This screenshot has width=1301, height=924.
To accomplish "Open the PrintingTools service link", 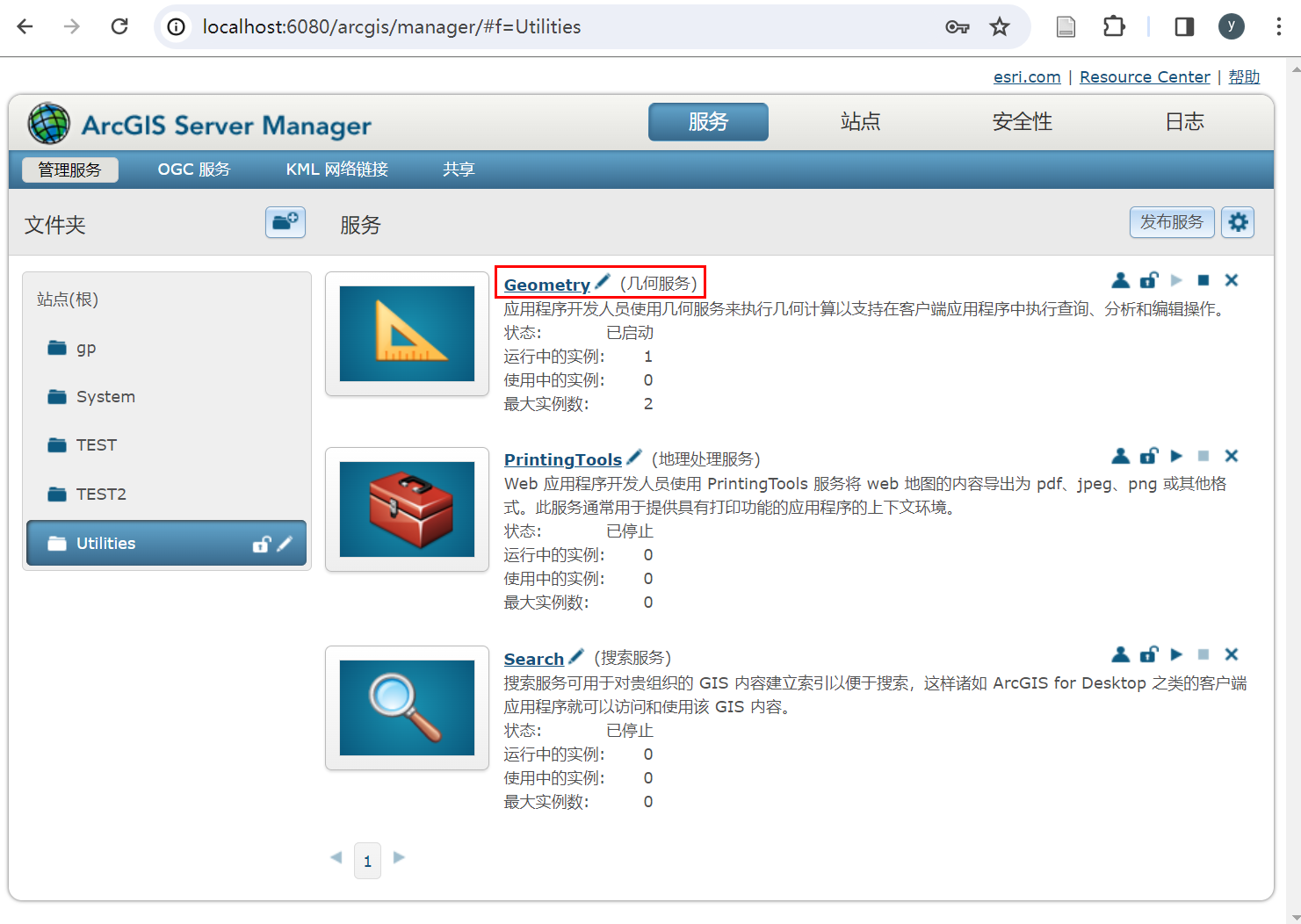I will [562, 459].
